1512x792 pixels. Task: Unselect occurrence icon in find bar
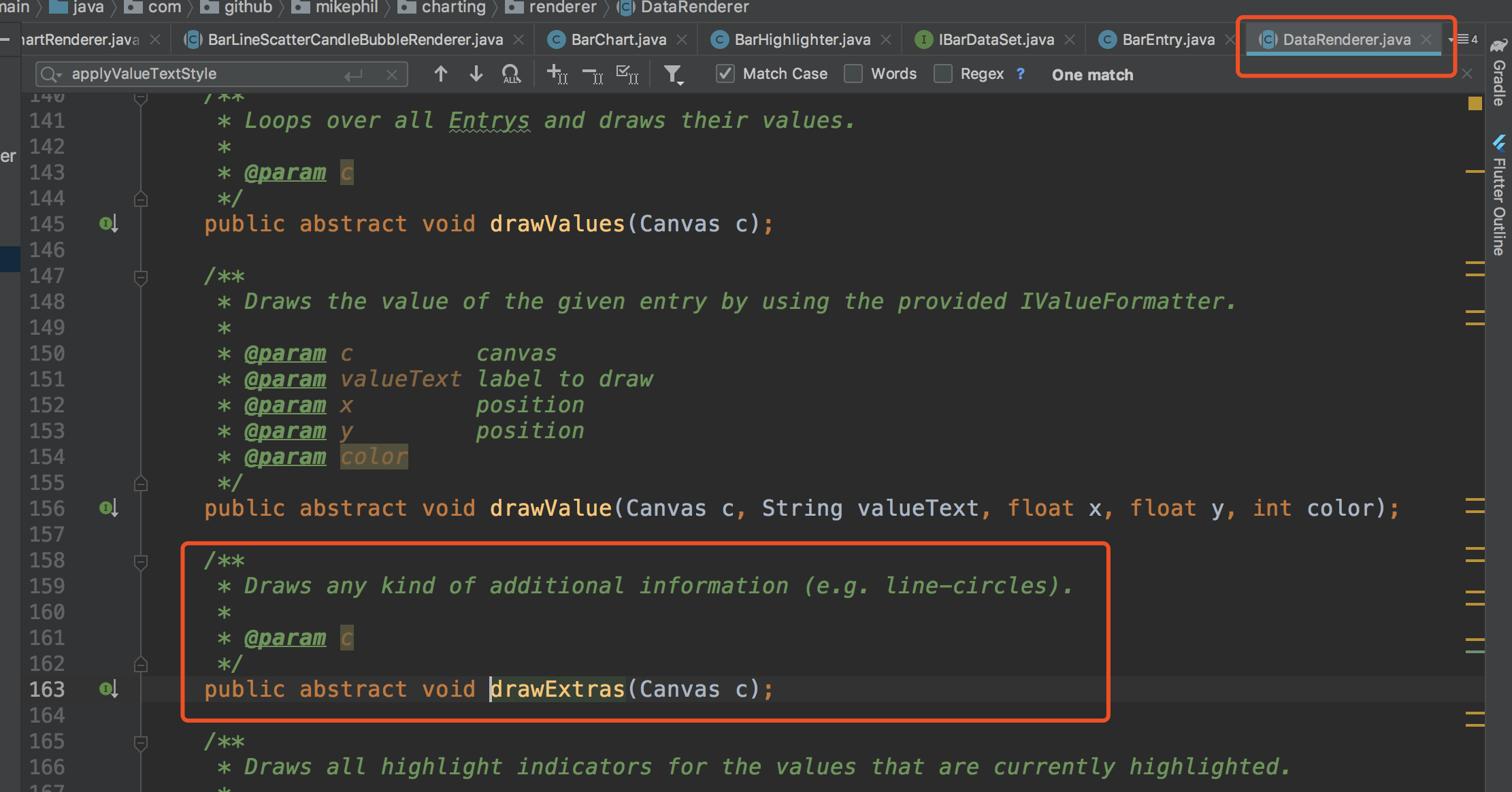[593, 73]
